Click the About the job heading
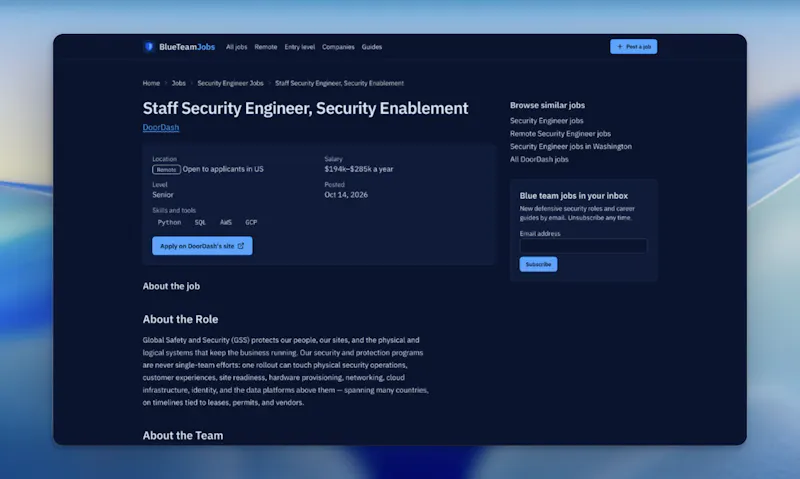Image resolution: width=800 pixels, height=479 pixels. pyautogui.click(x=171, y=286)
